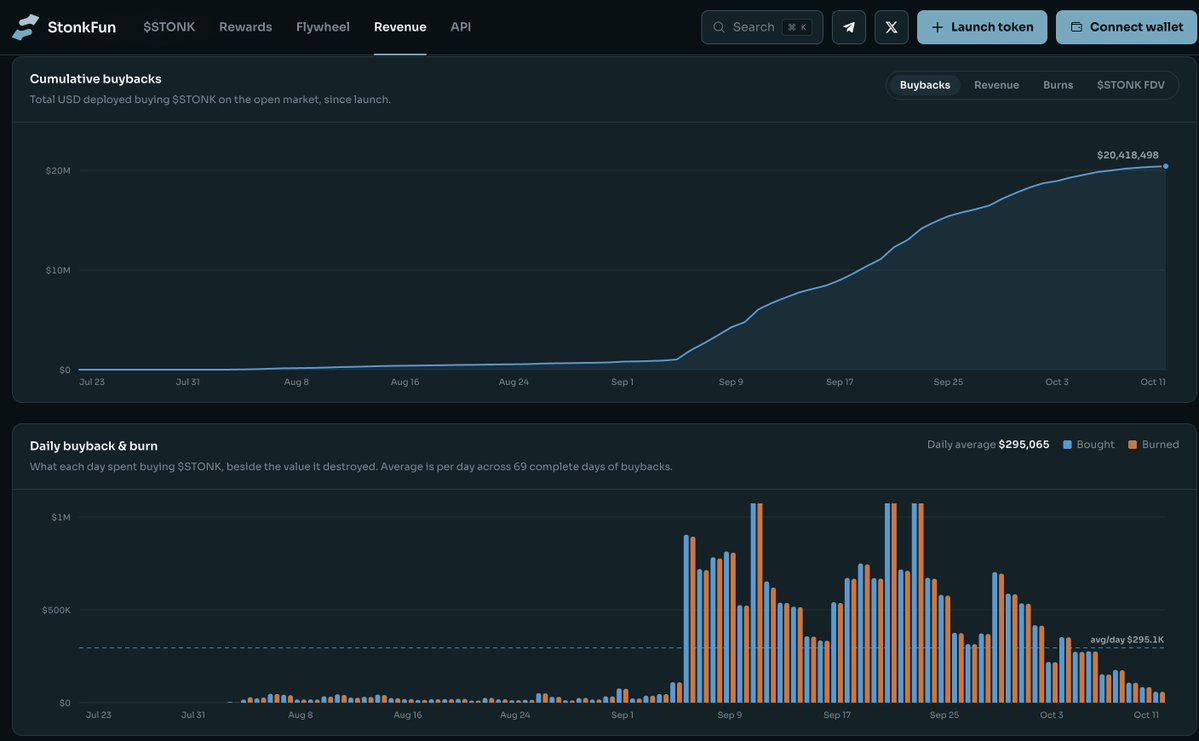Switch chart view to Revenue option
Image resolution: width=1199 pixels, height=741 pixels.
(996, 85)
